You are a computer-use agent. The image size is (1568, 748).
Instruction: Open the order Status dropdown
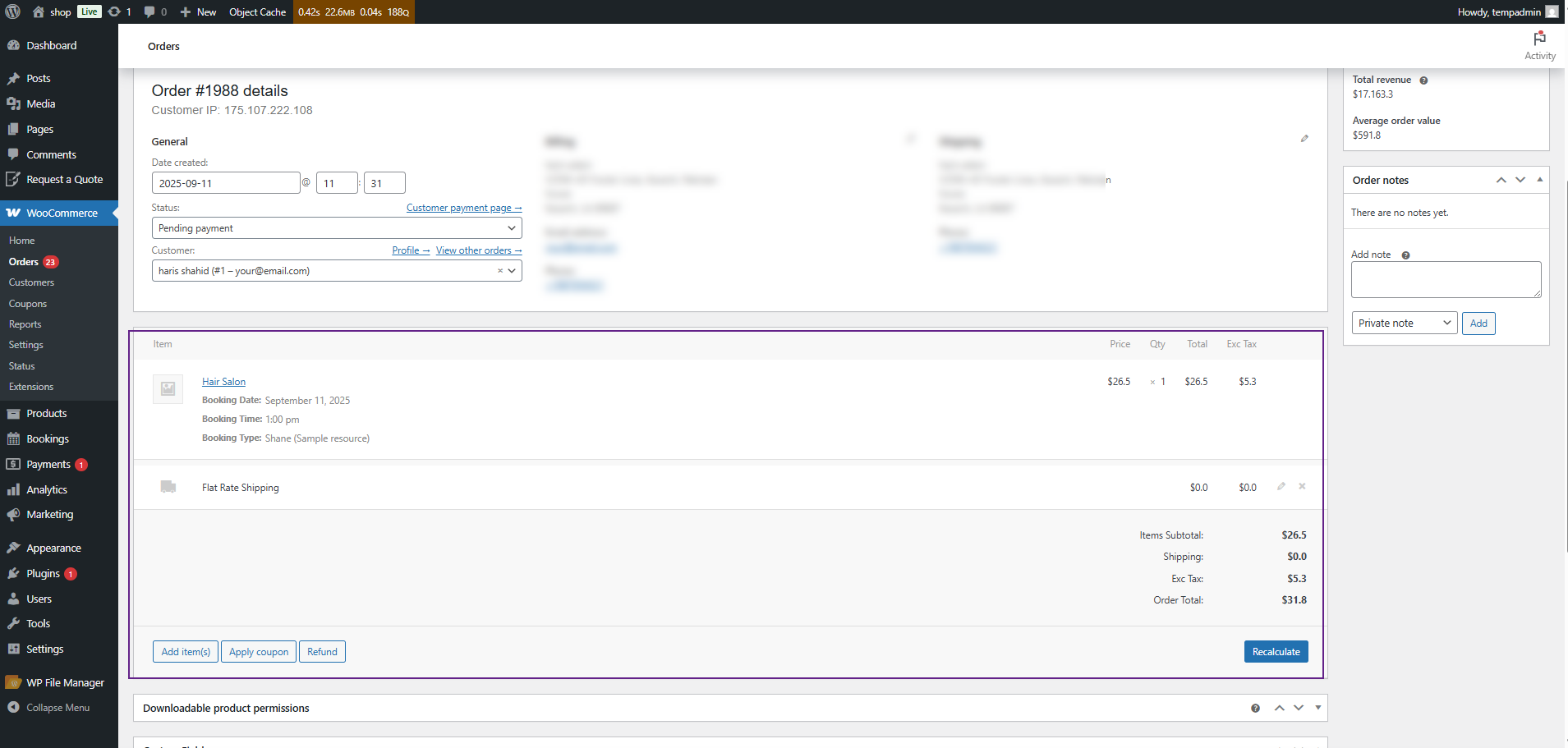coord(336,228)
